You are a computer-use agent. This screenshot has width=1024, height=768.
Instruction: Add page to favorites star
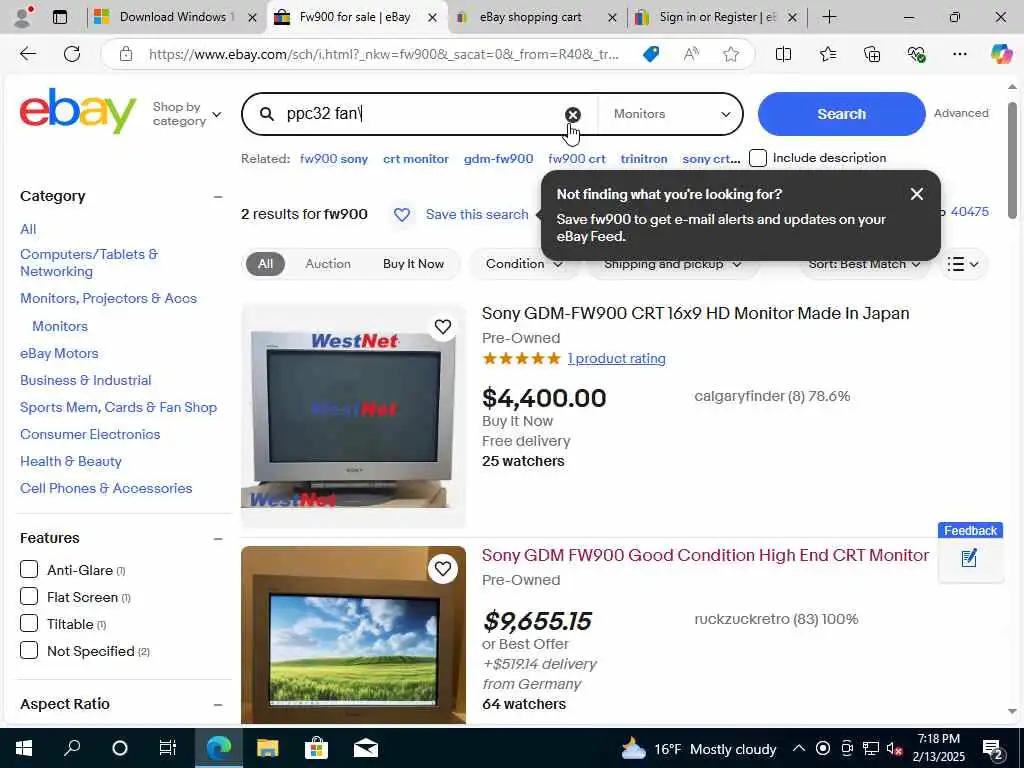pos(731,54)
